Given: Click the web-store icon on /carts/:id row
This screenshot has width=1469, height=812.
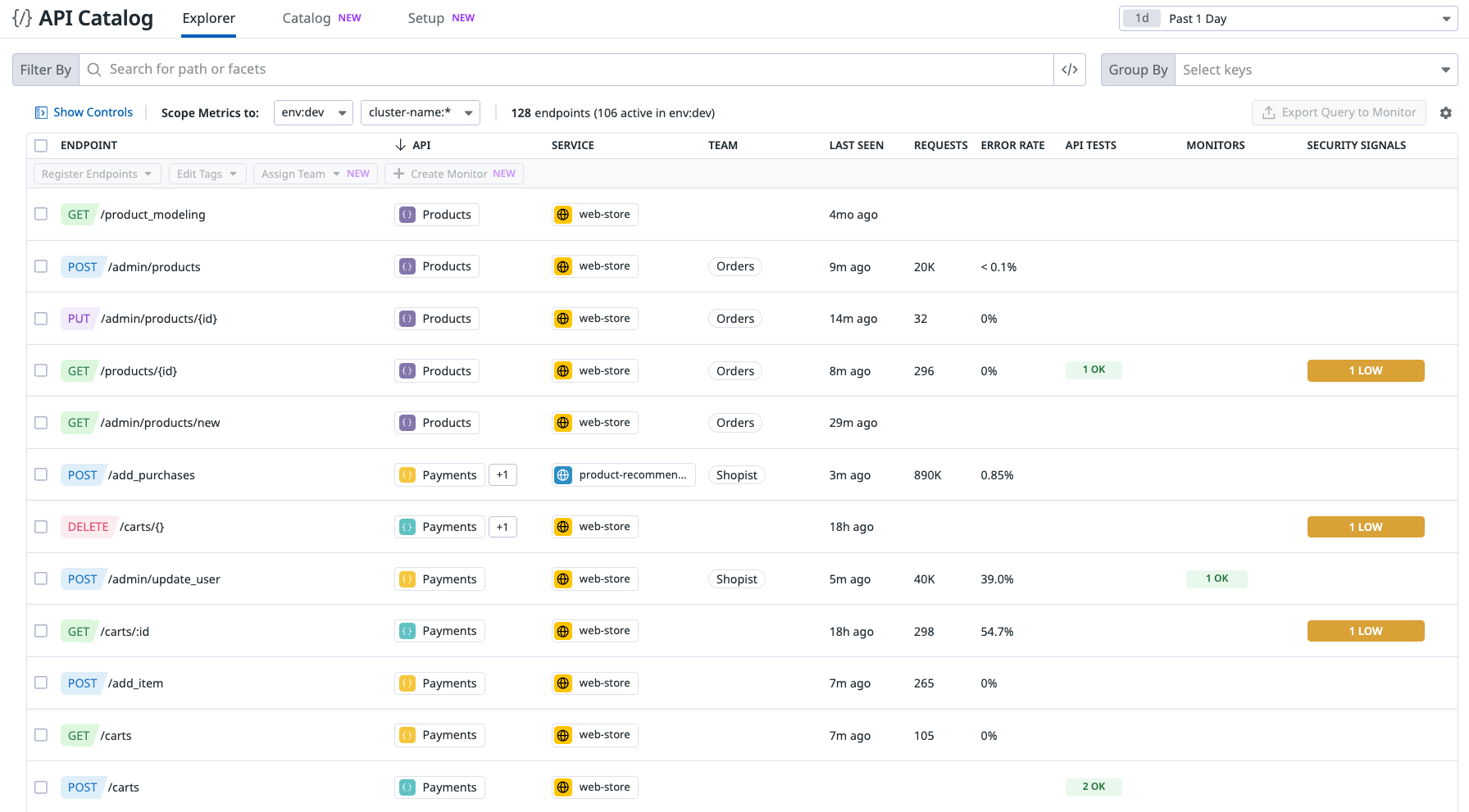Looking at the screenshot, I should [563, 631].
